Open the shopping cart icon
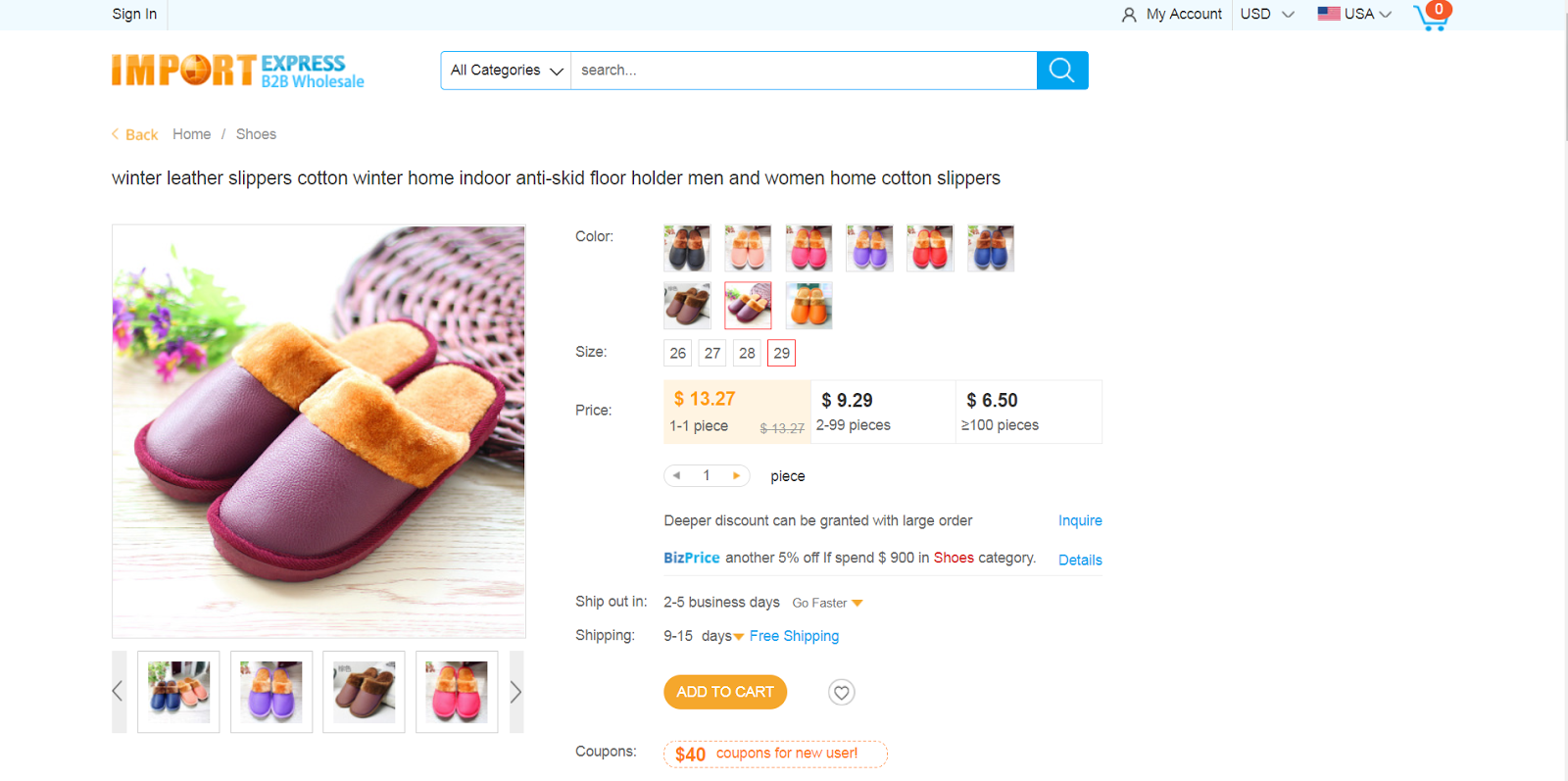 [1432, 17]
